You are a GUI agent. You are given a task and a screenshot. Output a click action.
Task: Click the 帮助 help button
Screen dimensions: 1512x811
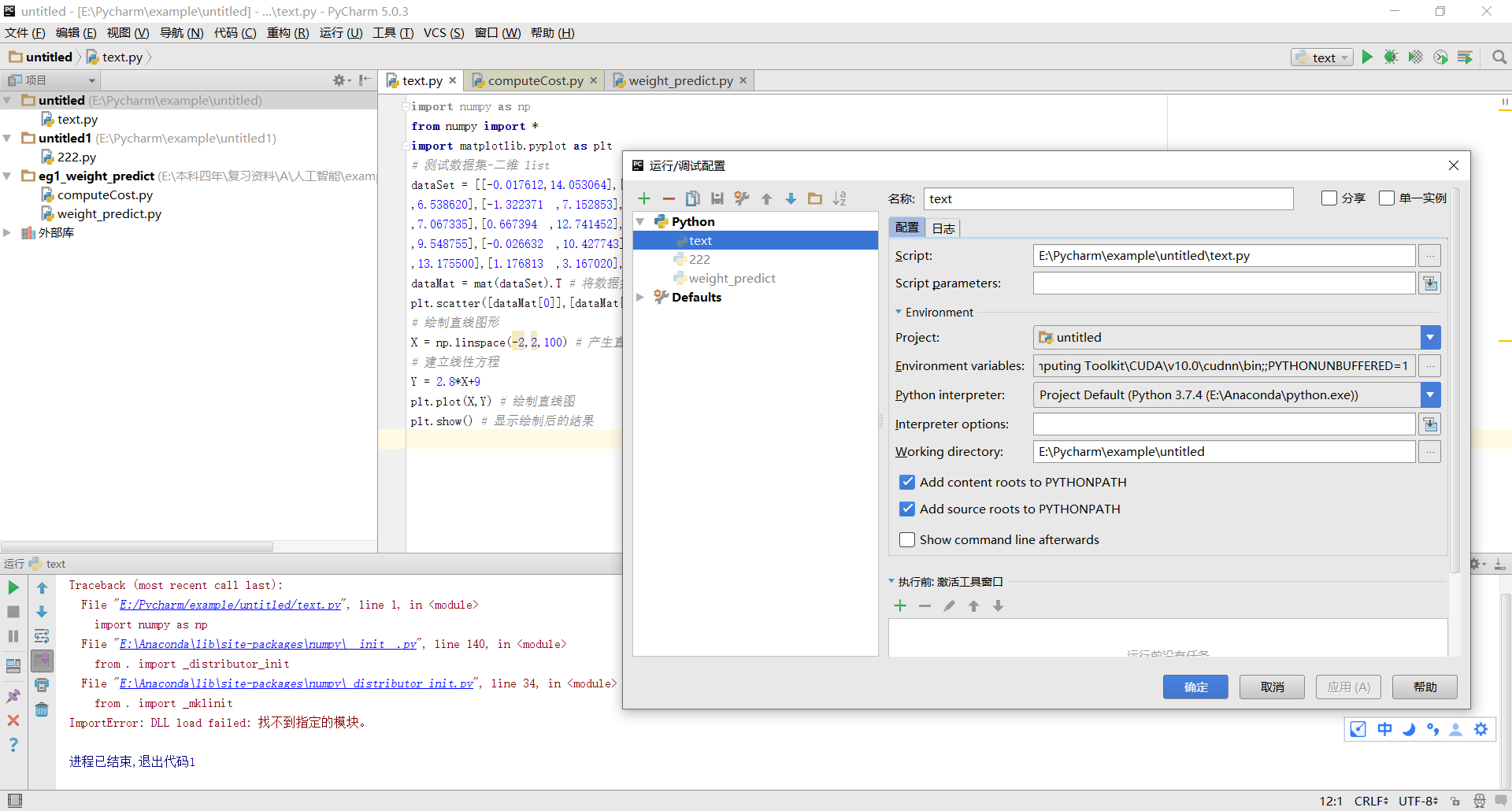tap(1425, 687)
